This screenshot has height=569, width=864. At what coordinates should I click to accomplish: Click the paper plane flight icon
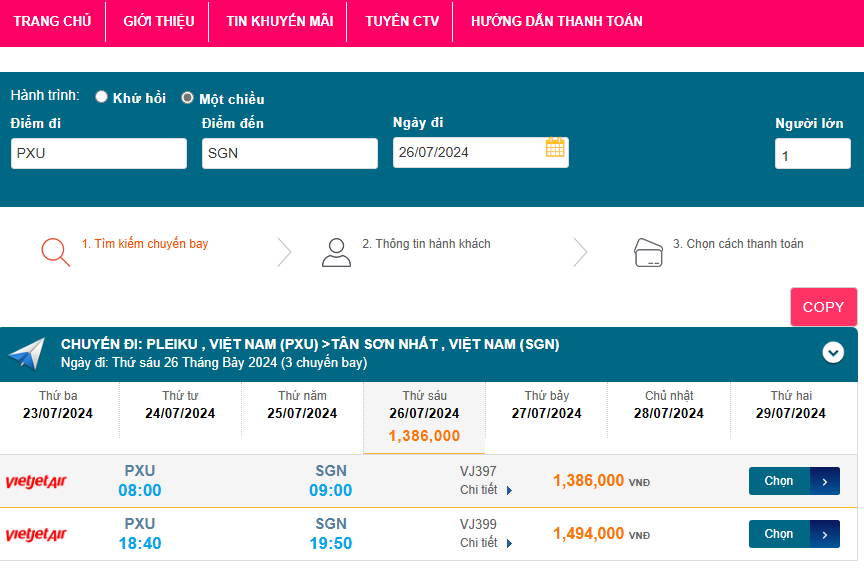tap(27, 353)
